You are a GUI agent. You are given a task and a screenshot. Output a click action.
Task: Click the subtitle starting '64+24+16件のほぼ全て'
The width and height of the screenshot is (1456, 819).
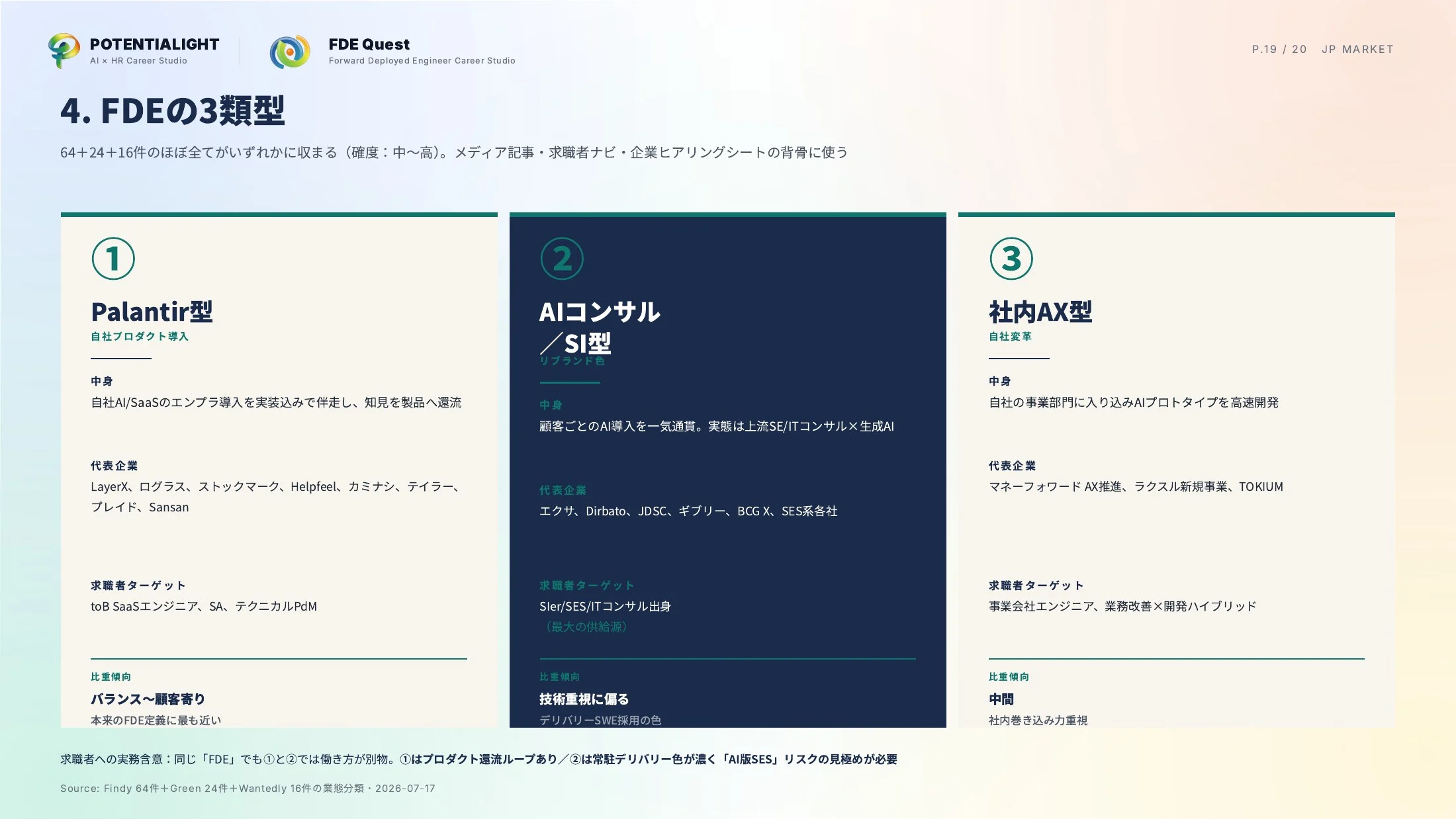point(454,153)
